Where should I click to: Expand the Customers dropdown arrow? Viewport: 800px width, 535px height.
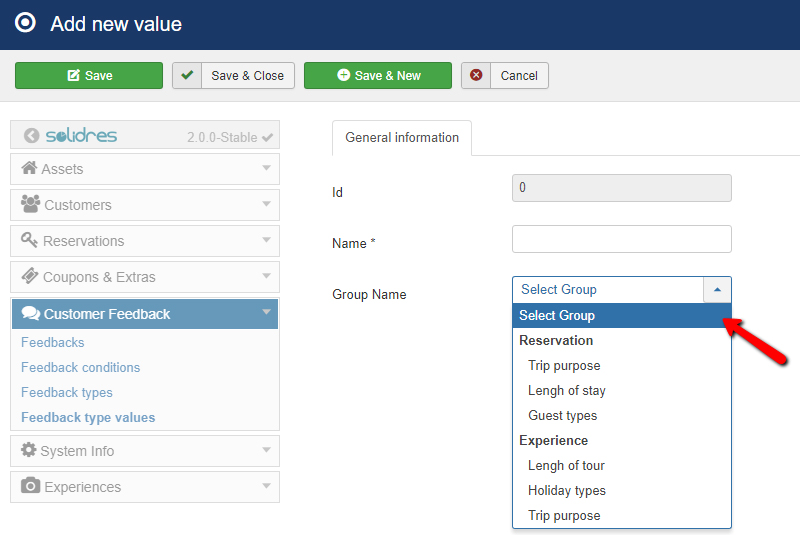pos(266,204)
